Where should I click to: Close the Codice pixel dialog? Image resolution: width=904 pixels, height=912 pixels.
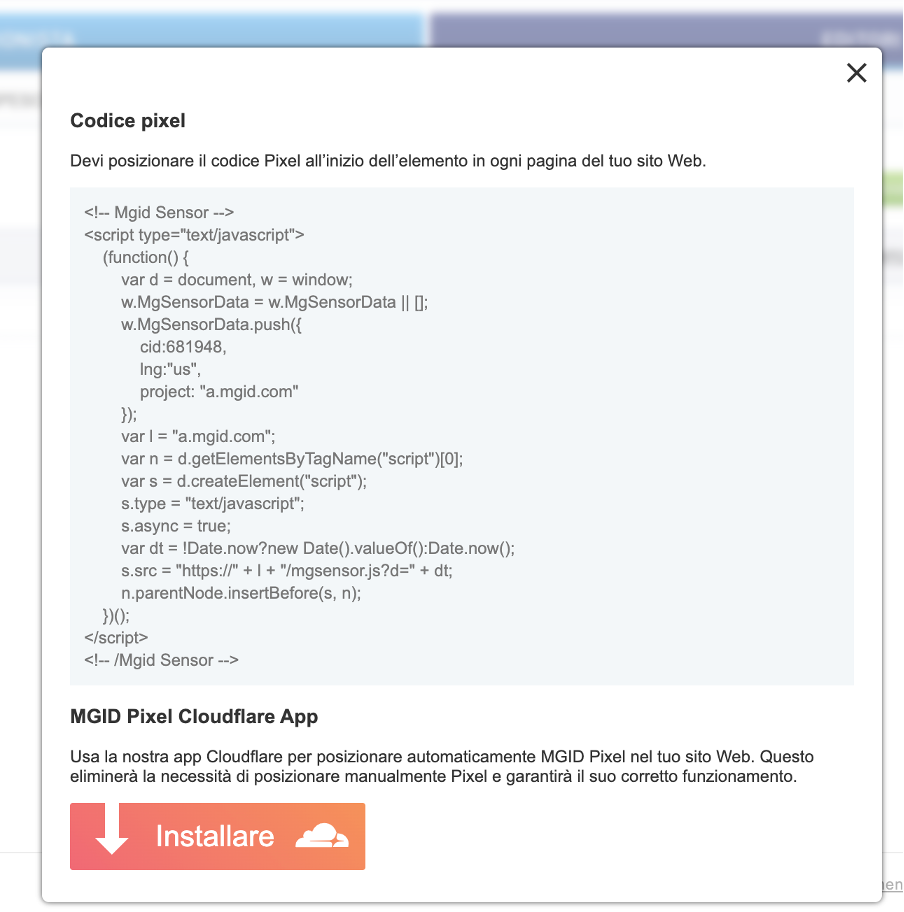[856, 73]
